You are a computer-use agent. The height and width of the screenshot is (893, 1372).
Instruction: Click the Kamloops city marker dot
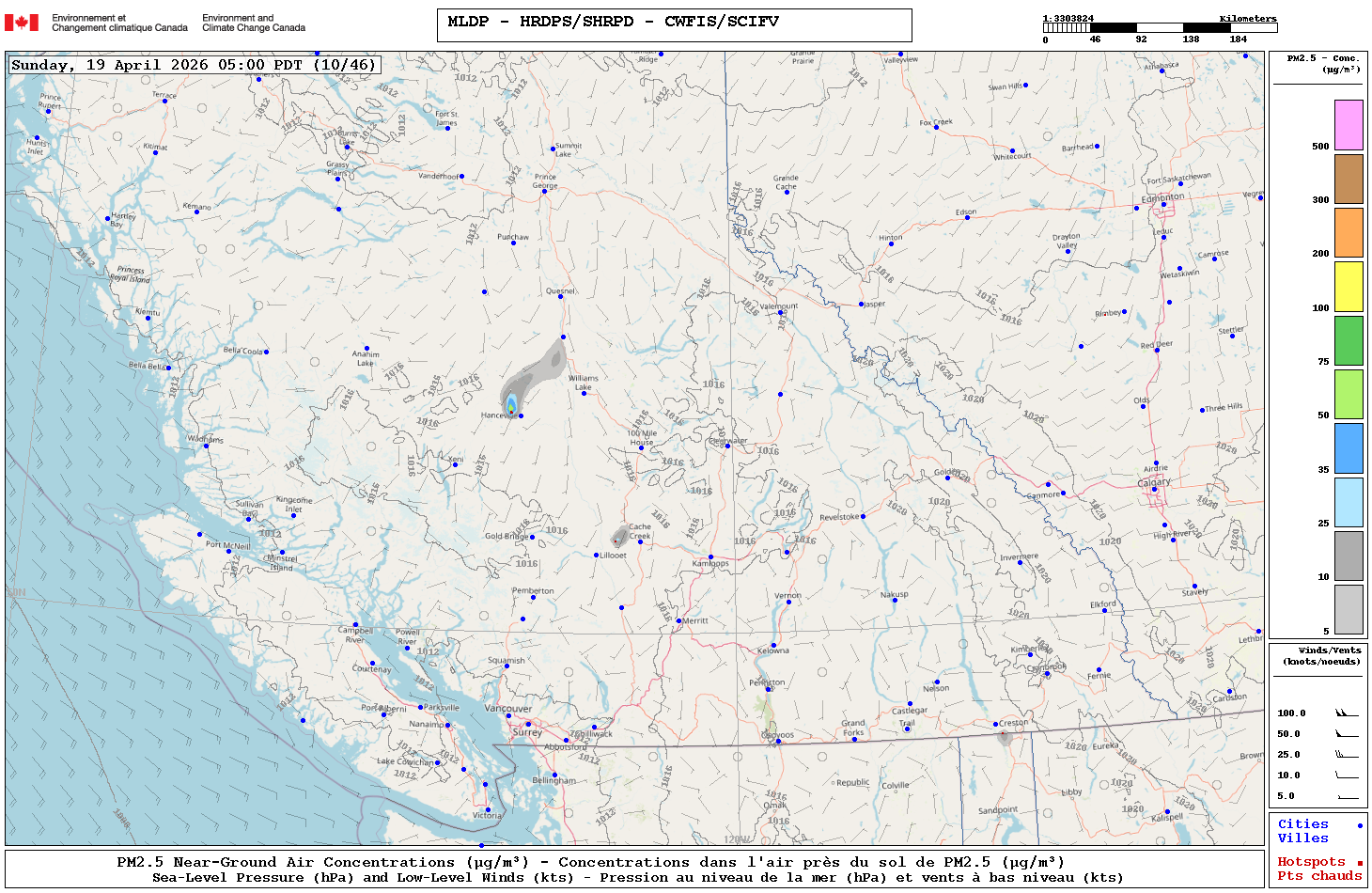pyautogui.click(x=710, y=557)
